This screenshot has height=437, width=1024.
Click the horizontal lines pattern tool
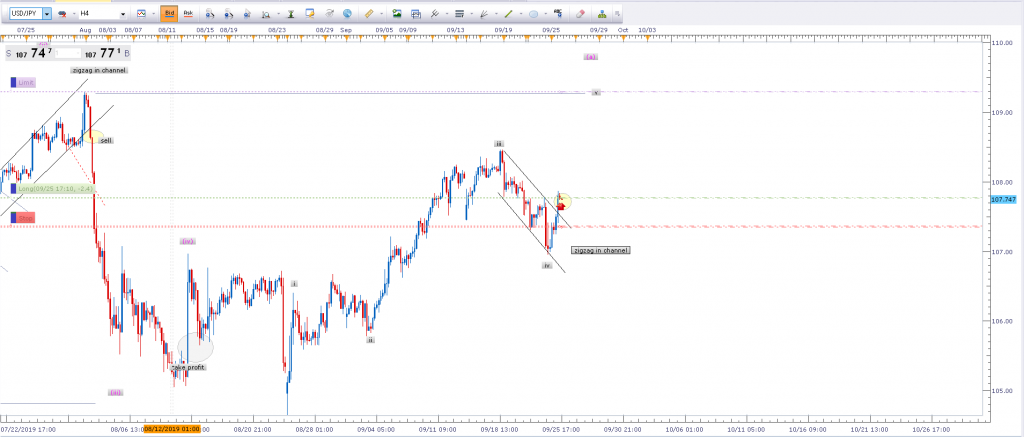[459, 15]
